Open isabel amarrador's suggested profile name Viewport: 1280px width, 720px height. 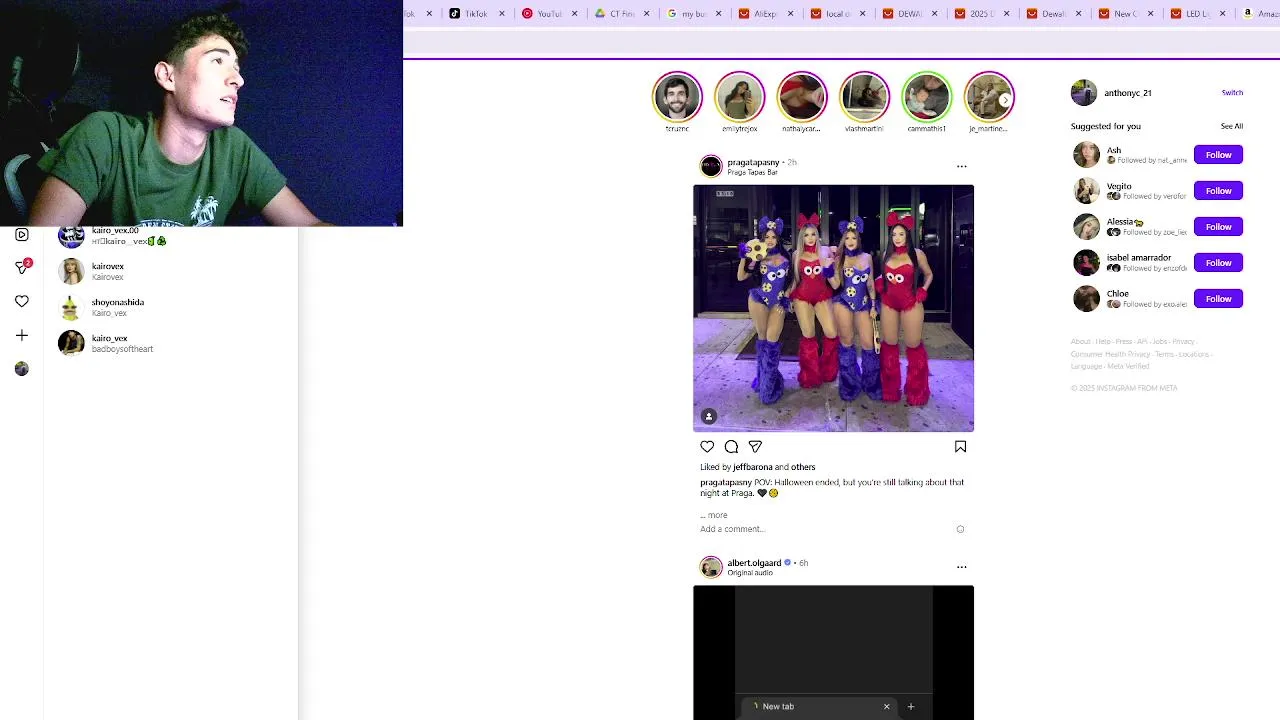pos(1139,258)
